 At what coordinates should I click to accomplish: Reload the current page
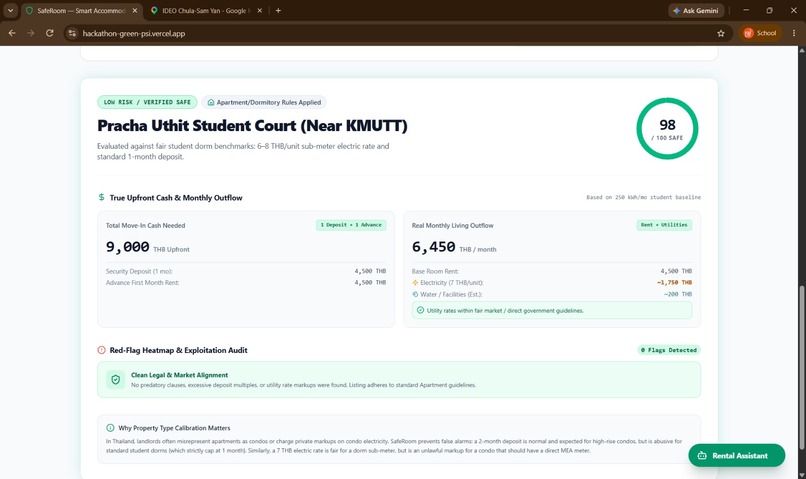49,33
